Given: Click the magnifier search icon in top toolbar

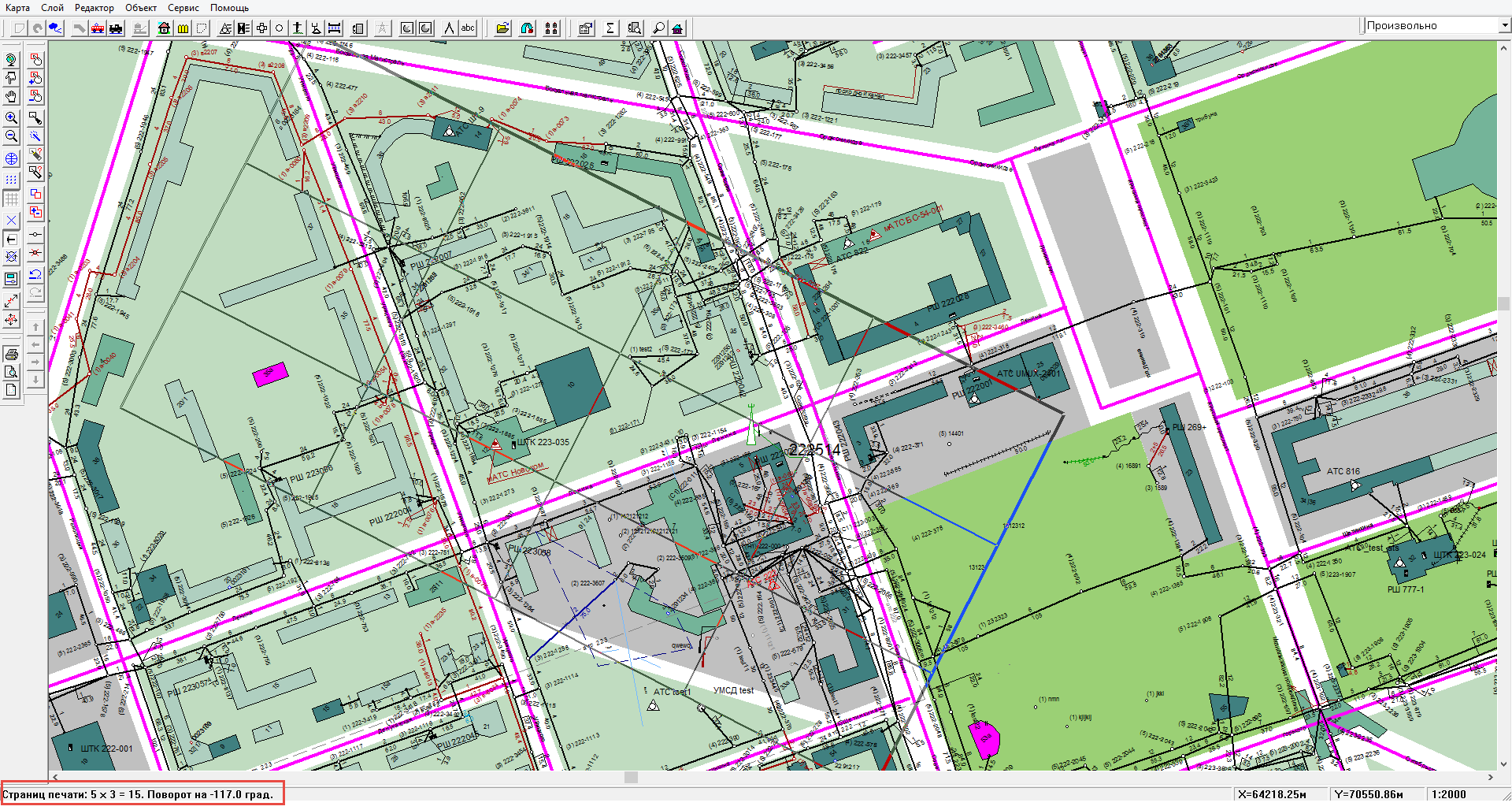Looking at the screenshot, I should click(658, 28).
